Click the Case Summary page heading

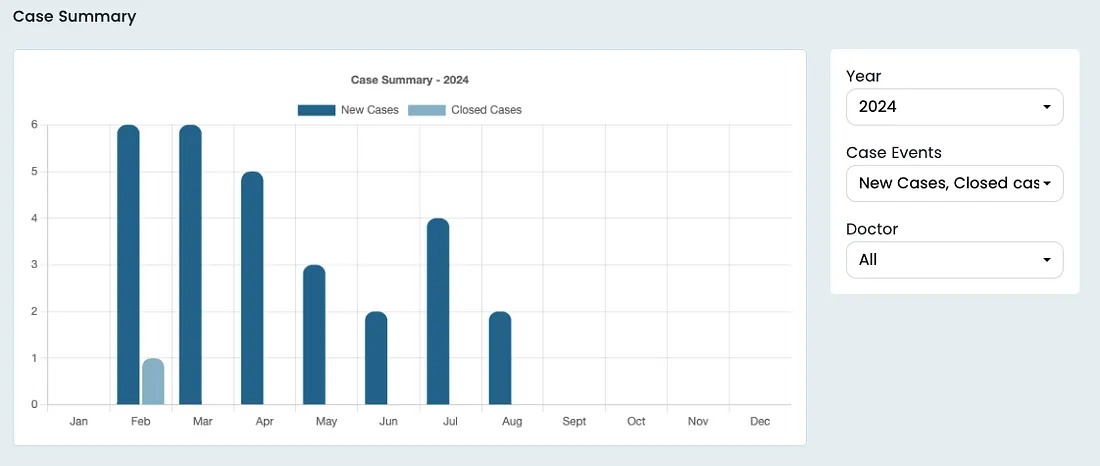[75, 17]
